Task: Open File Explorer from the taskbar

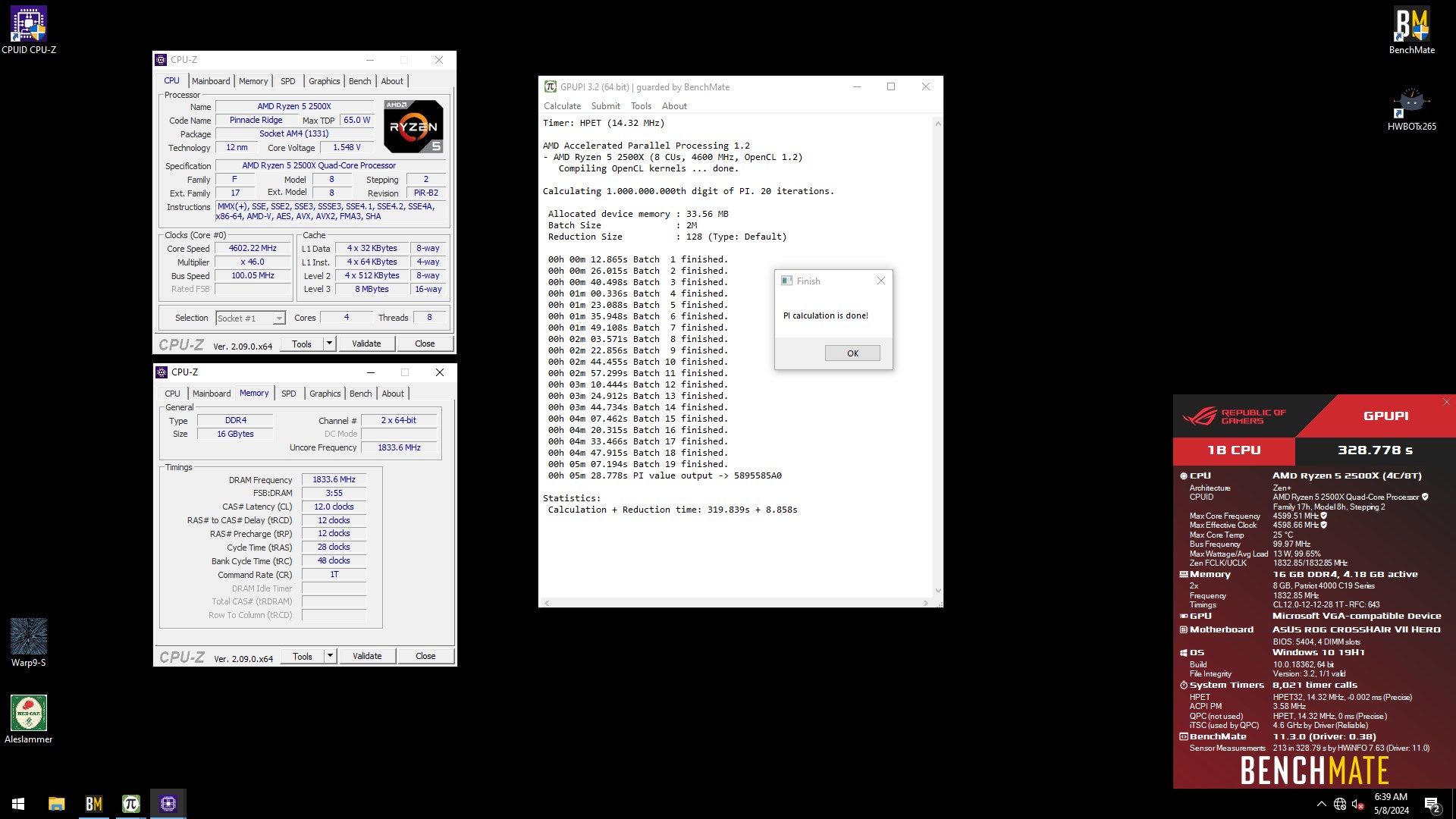Action: [56, 804]
